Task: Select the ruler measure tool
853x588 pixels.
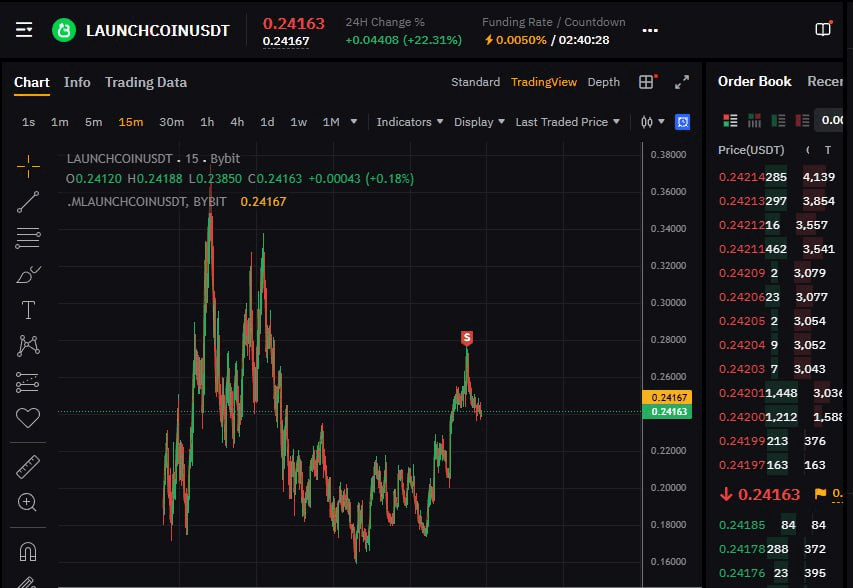Action: tap(28, 467)
